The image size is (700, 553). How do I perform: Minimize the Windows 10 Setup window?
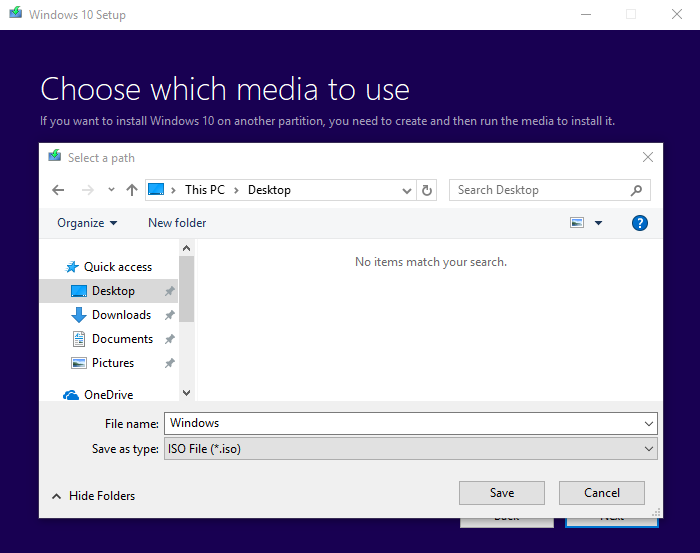pyautogui.click(x=586, y=15)
